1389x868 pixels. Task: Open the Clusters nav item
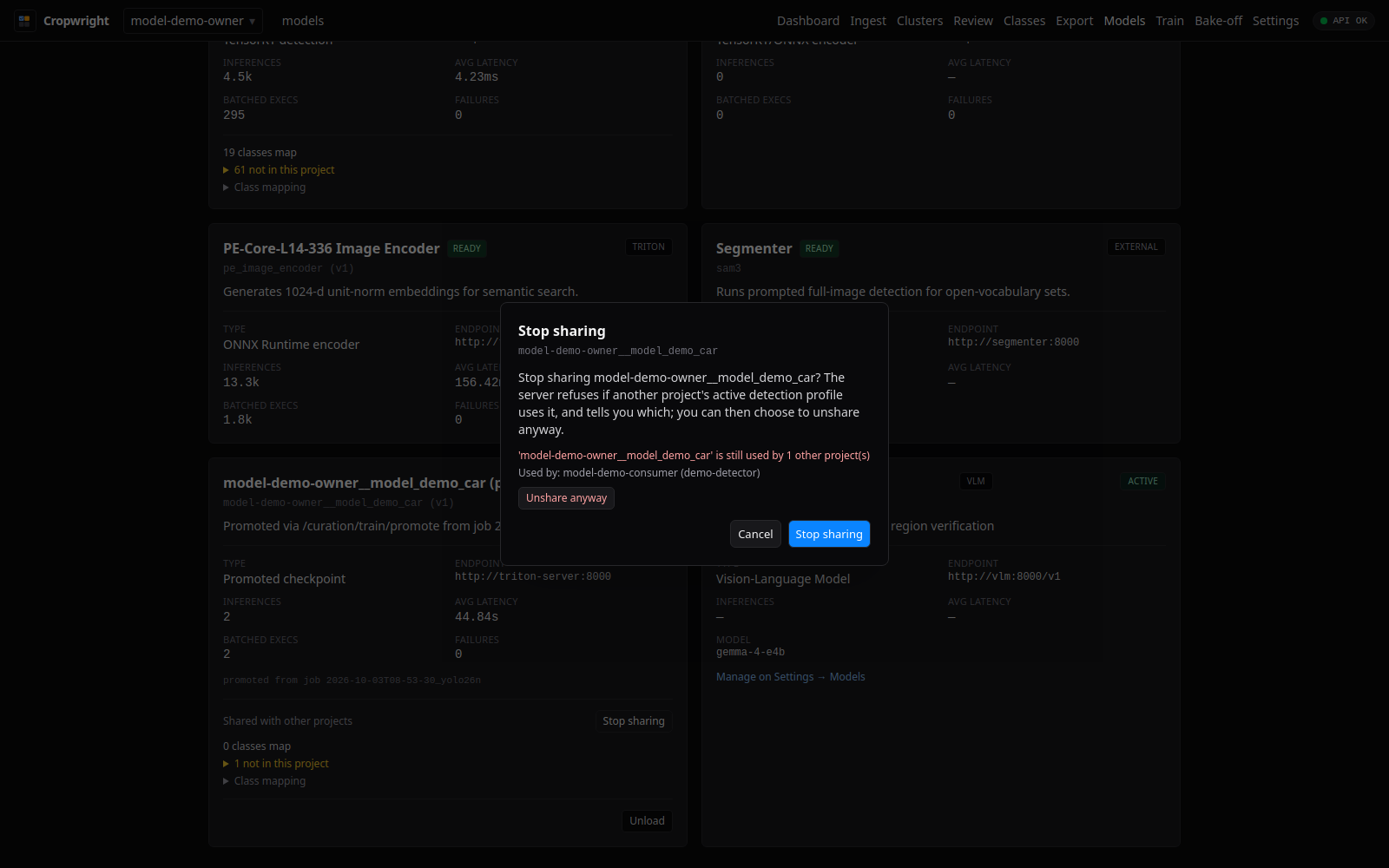coord(919,21)
